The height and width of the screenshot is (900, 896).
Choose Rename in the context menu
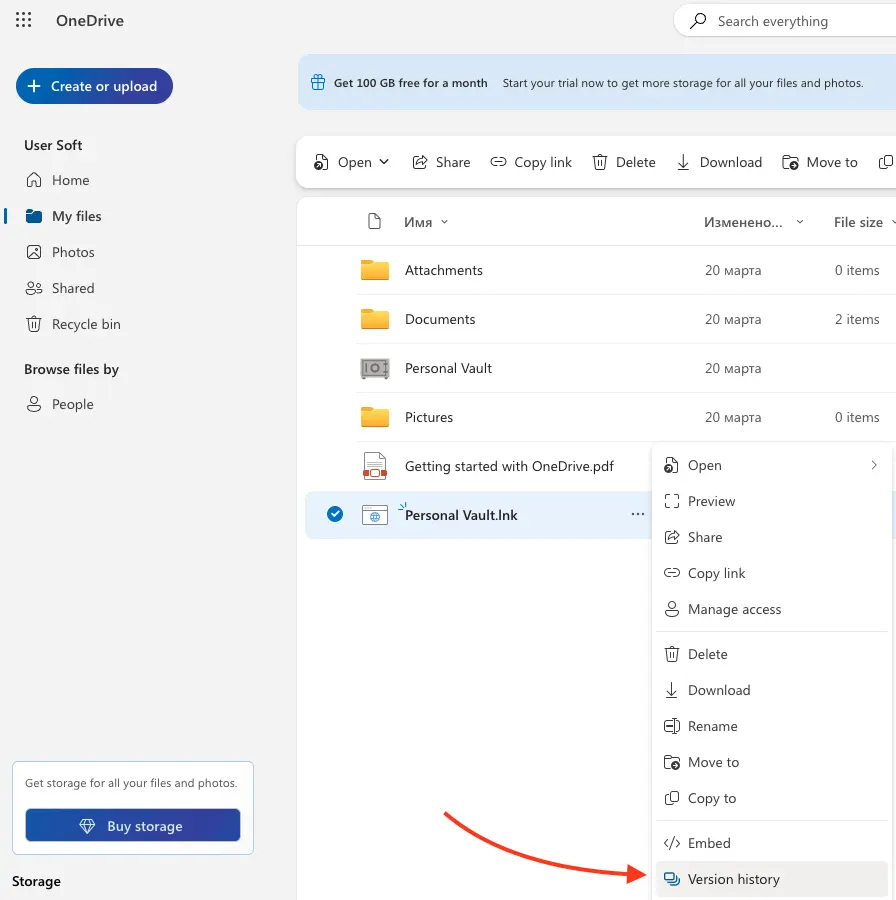click(712, 726)
